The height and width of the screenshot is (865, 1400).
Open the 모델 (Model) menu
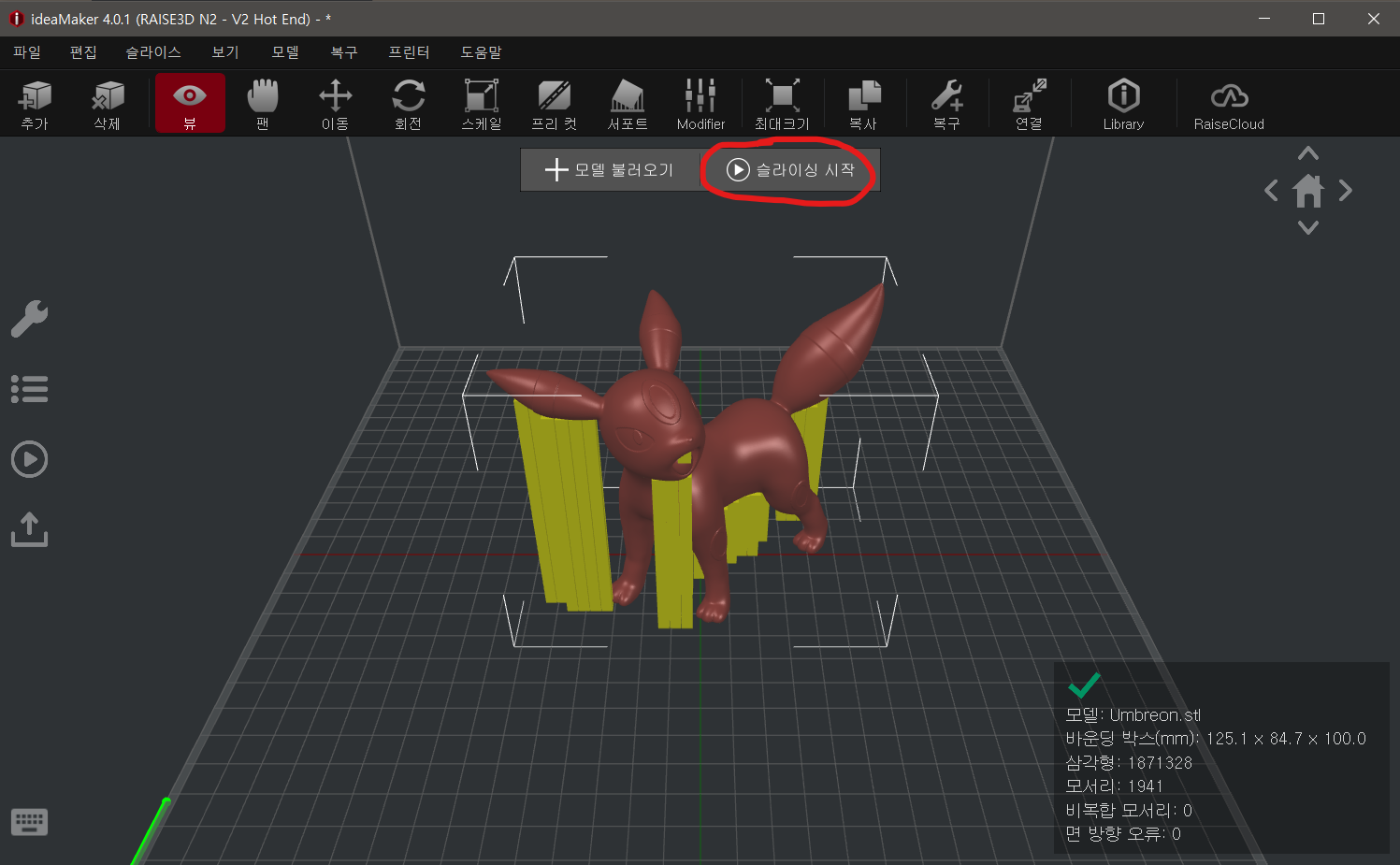[285, 52]
